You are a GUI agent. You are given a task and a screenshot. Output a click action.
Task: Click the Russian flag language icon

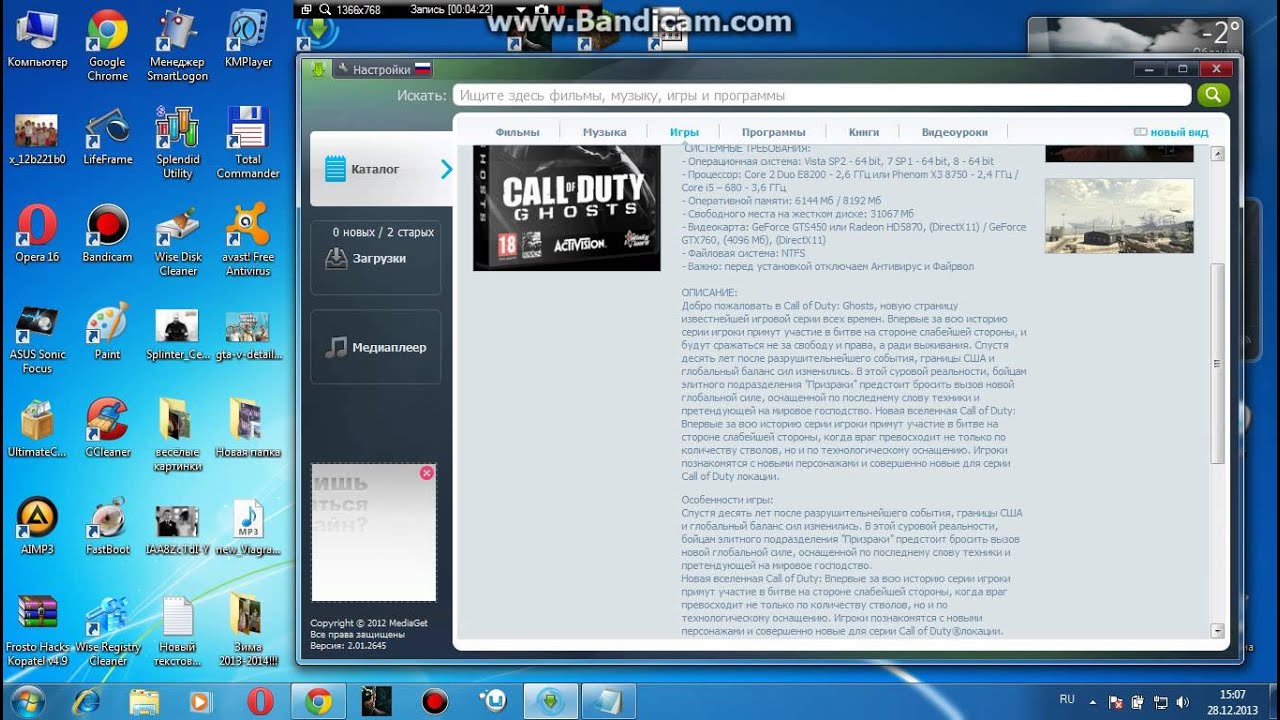point(423,69)
